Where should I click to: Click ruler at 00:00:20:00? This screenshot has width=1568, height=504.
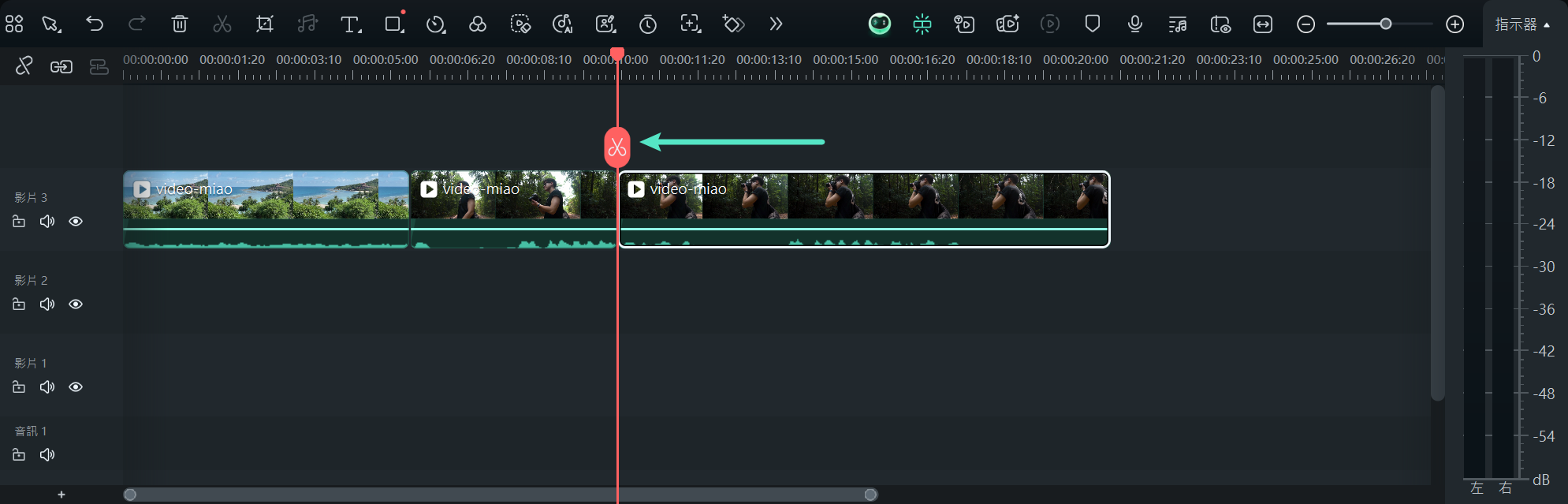coord(1075,60)
